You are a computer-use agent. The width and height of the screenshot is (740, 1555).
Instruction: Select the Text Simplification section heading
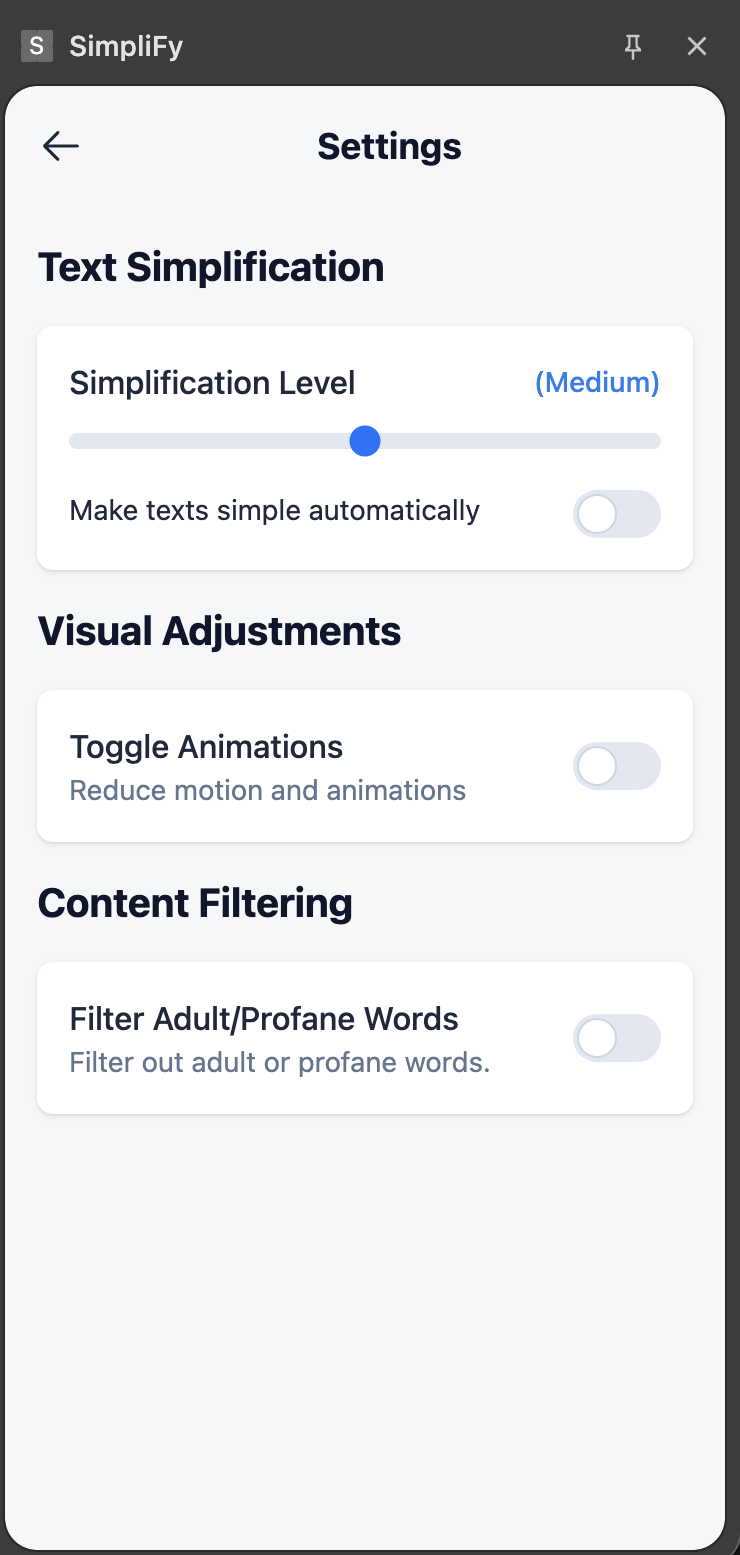click(211, 268)
